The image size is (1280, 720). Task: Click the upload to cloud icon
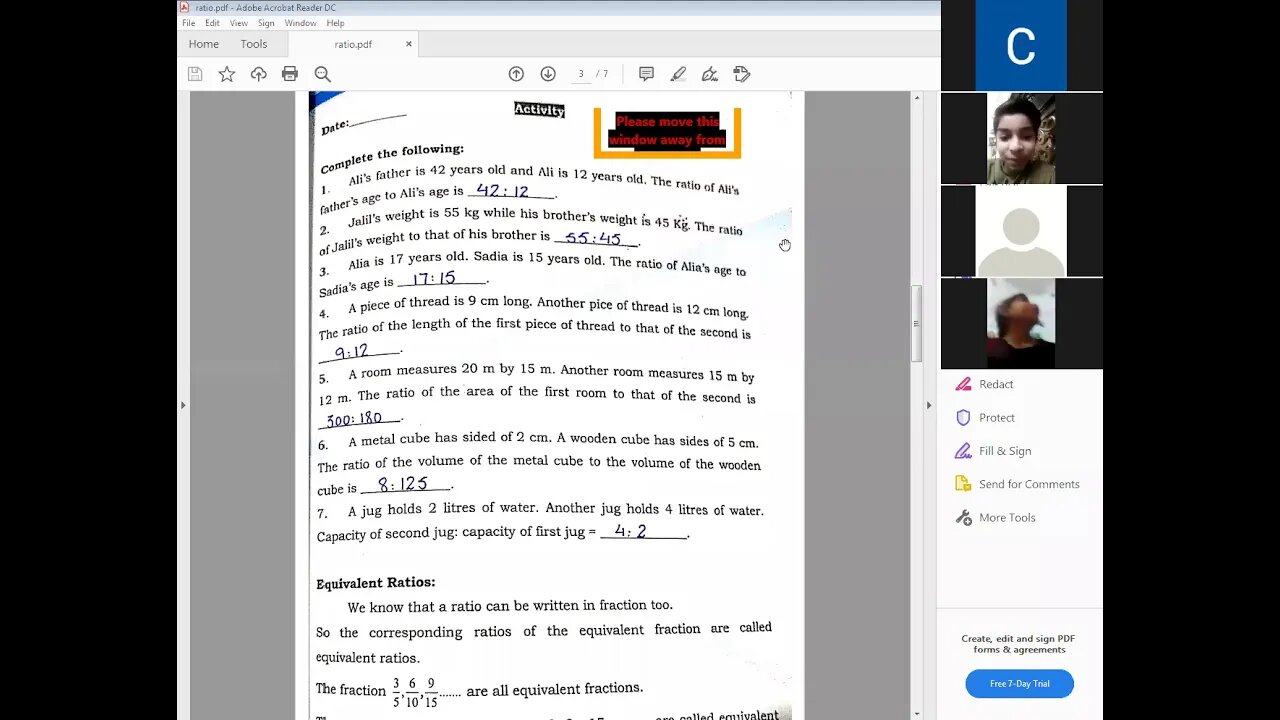pos(259,74)
